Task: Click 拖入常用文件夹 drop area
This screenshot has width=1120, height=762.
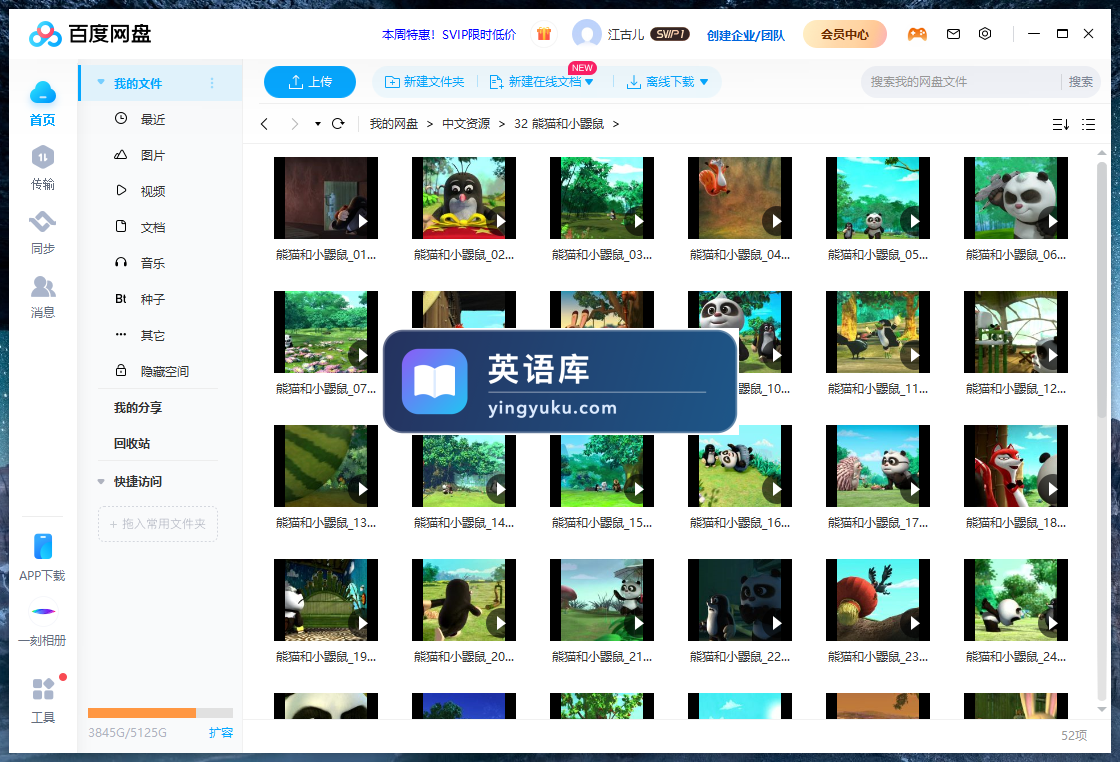Action: point(158,523)
